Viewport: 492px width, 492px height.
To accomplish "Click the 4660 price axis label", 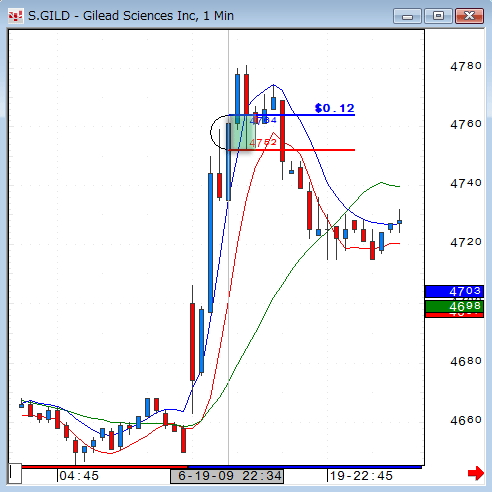I will [x=466, y=420].
